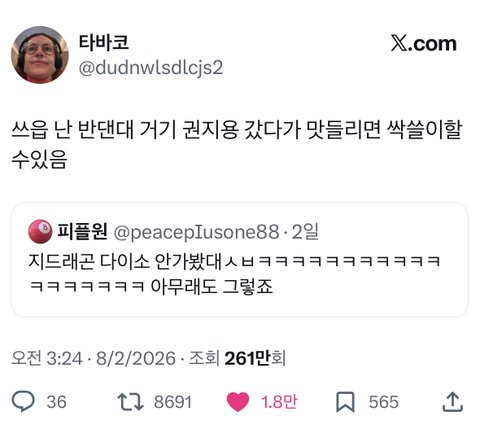The image size is (480, 438).
Task: Click the quoted handle @peacepIusone88
Action: 196,232
